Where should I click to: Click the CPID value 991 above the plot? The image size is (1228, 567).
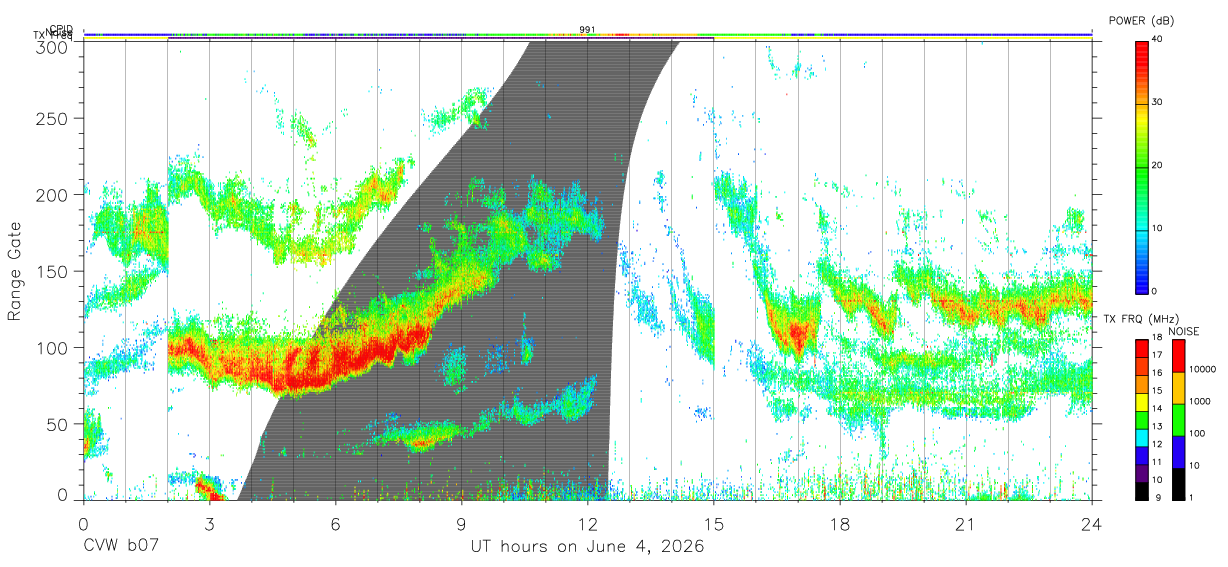(587, 30)
